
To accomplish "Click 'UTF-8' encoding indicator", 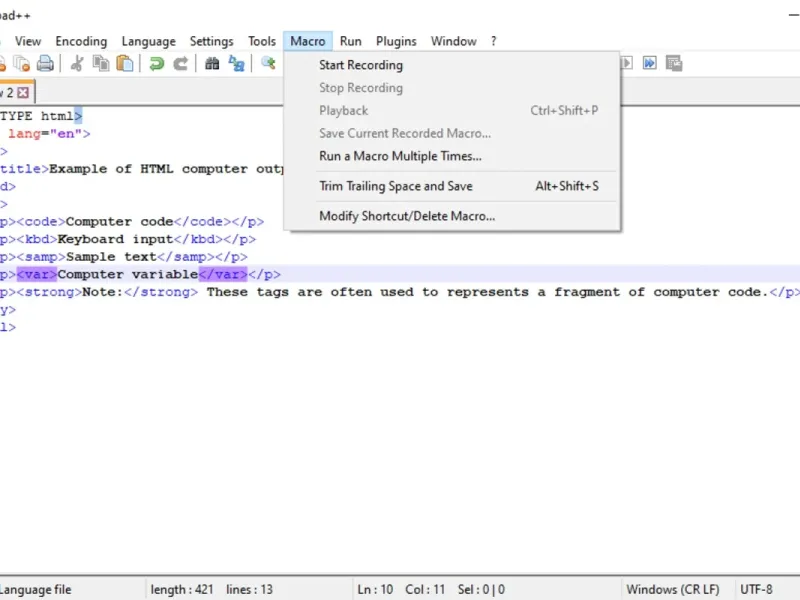I will [x=756, y=590].
